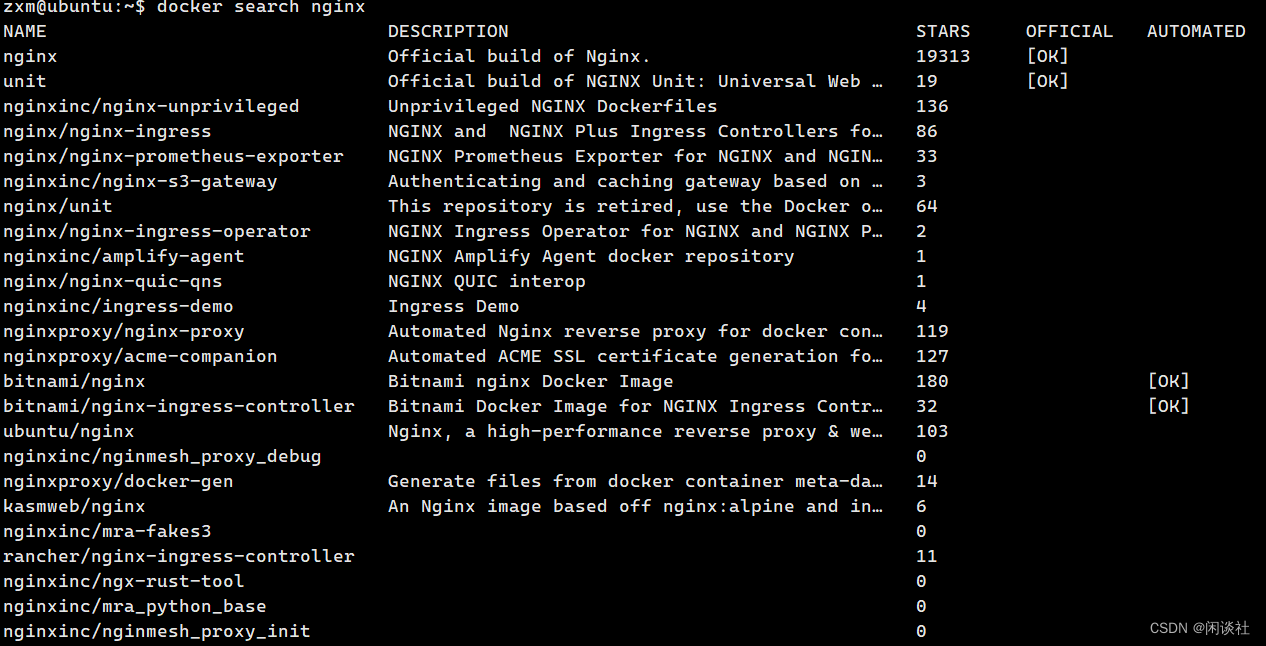Click the [OK] automated mark for bitnami/nginx
This screenshot has height=646, width=1266.
[1168, 381]
